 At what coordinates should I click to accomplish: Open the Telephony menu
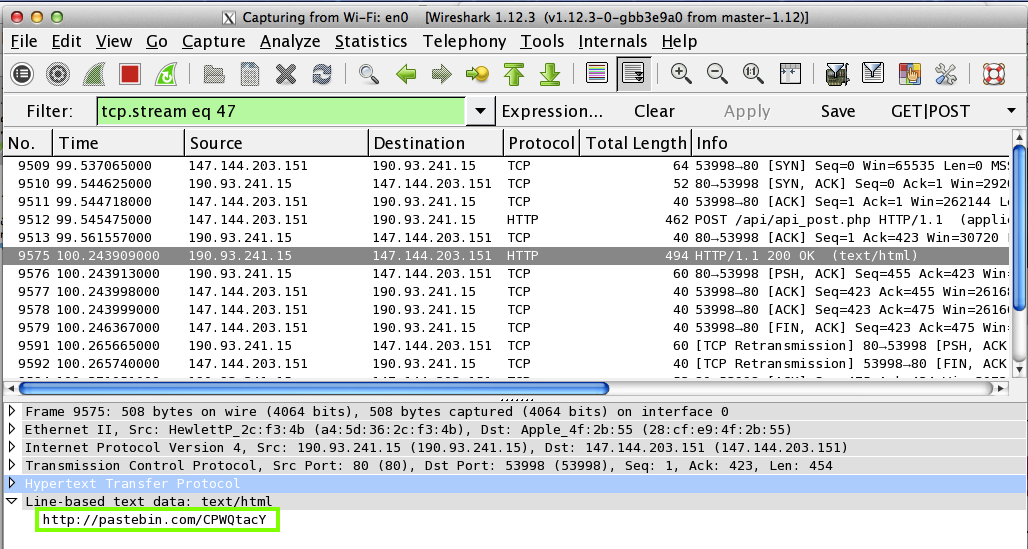(464, 41)
